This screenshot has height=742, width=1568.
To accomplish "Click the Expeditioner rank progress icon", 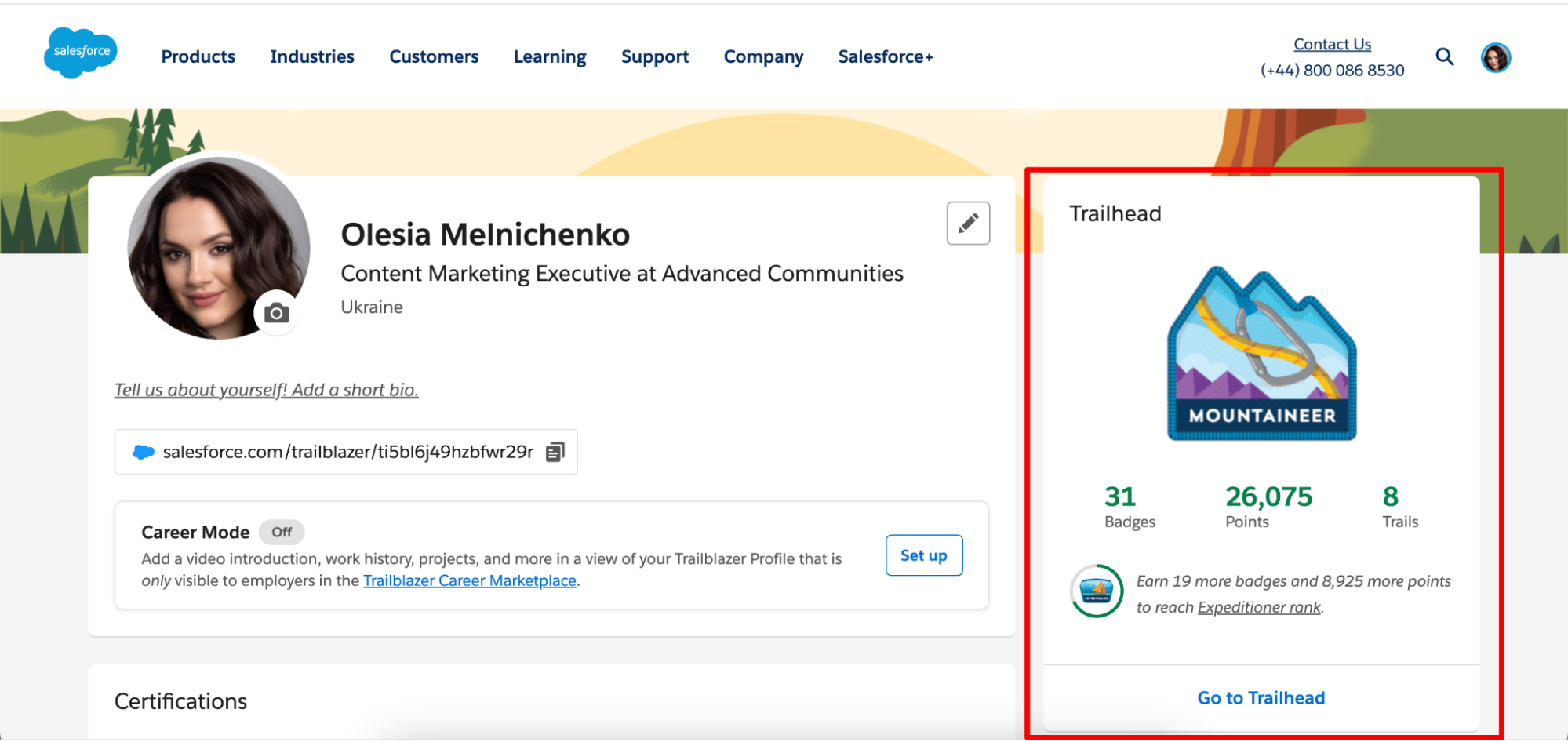I will click(1097, 591).
